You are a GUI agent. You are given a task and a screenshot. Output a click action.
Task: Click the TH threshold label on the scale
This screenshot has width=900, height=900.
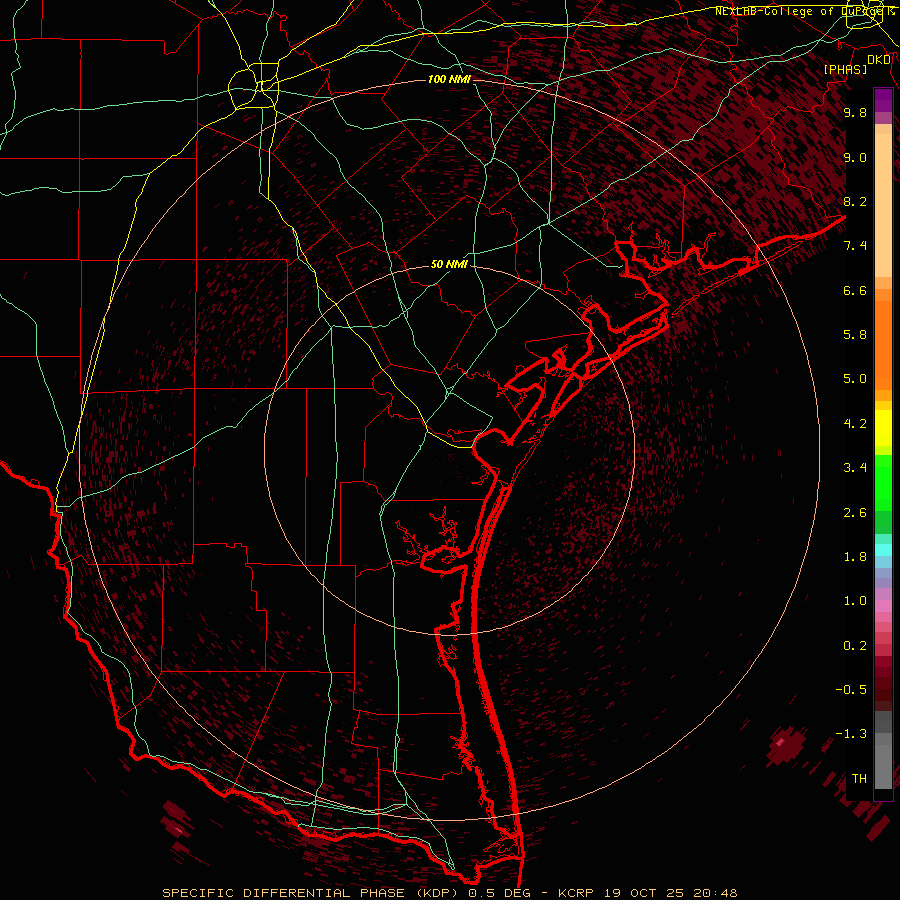(x=859, y=779)
